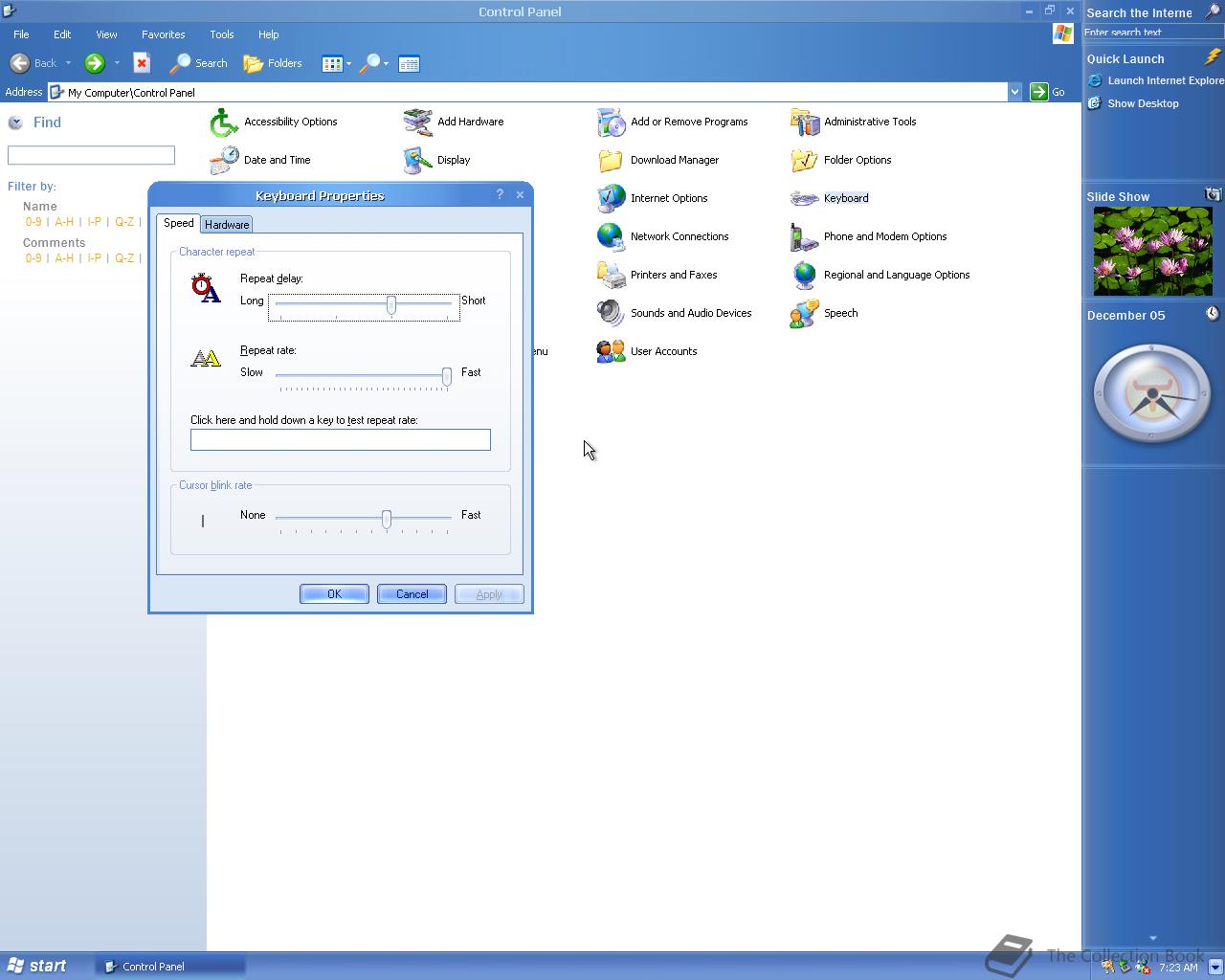Click the green Forward arrow
1225x980 pixels.
tap(94, 63)
